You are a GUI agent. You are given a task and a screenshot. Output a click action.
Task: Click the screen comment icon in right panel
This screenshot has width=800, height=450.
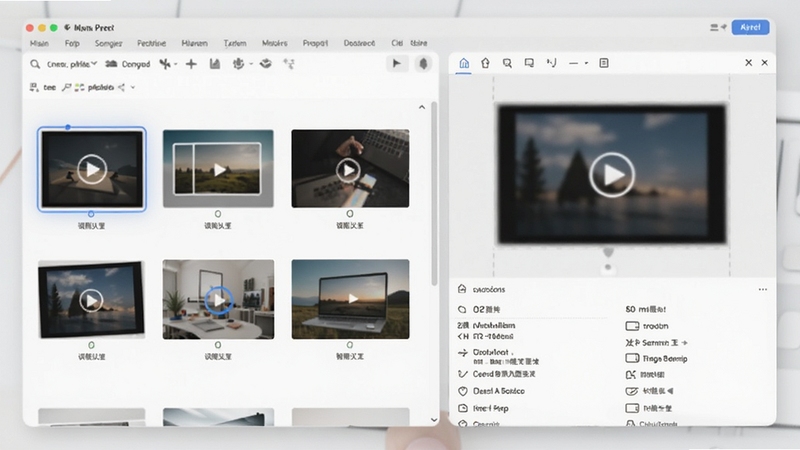click(529, 63)
